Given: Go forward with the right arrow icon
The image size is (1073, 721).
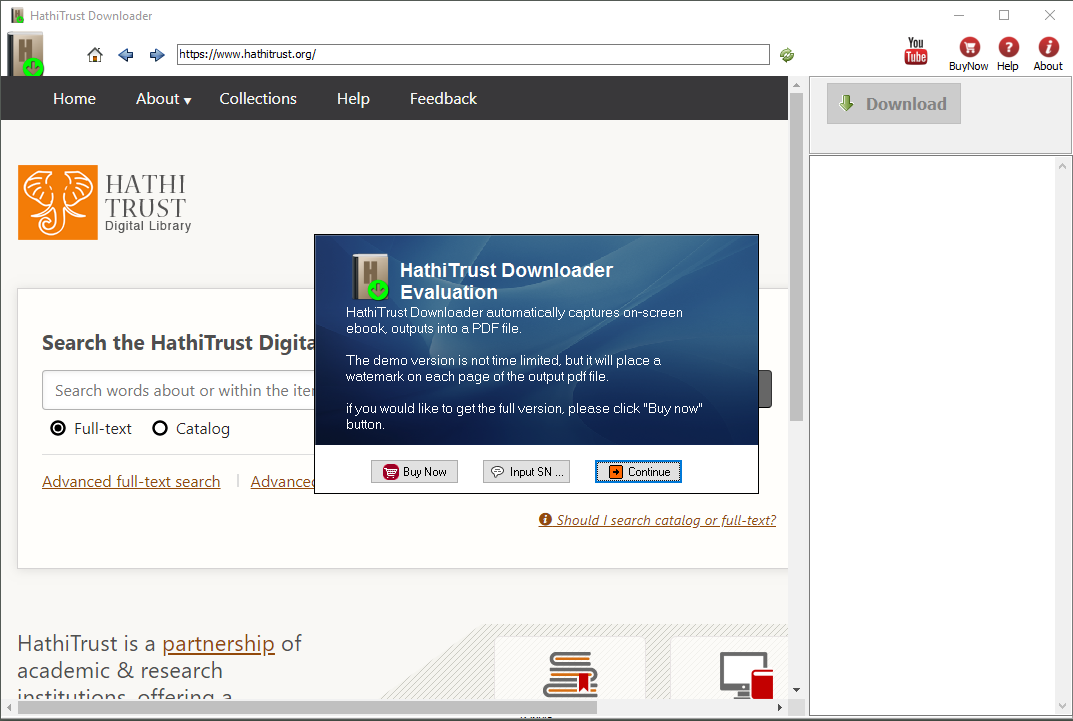Looking at the screenshot, I should [x=157, y=55].
